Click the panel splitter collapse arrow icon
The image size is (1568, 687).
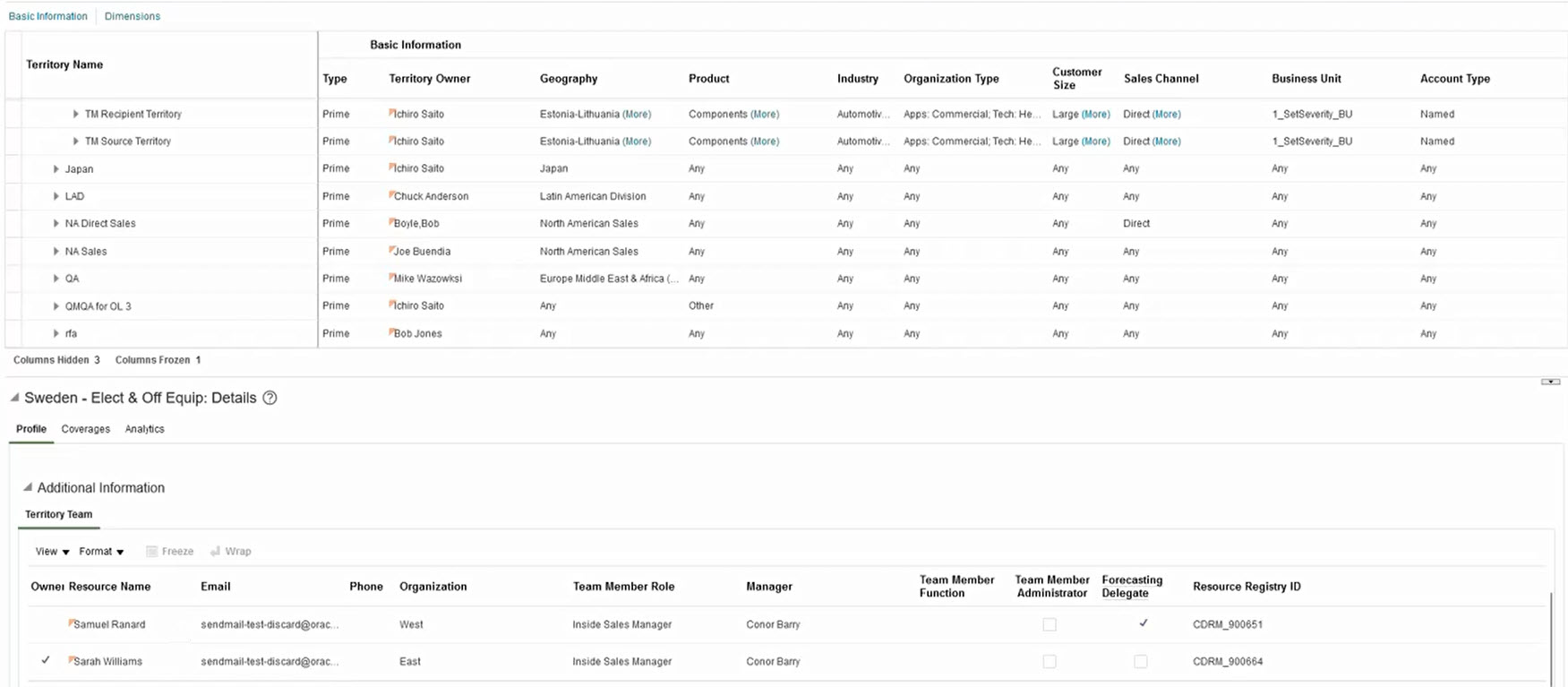[1550, 382]
